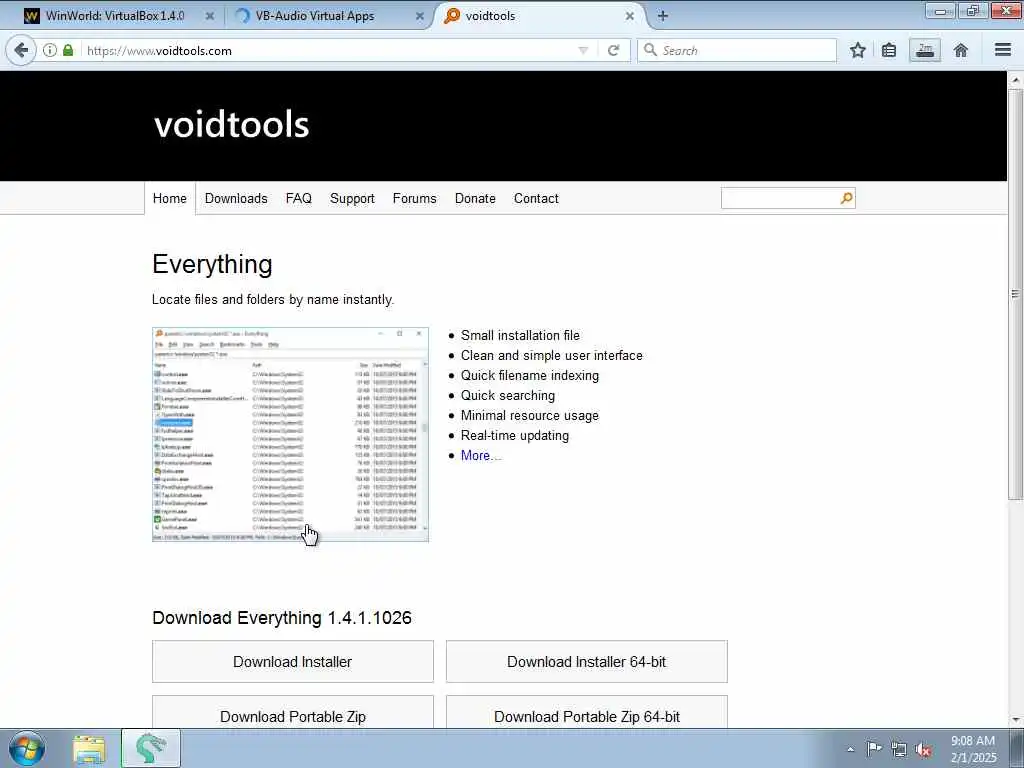This screenshot has height=768, width=1024.
Task: Open the Home navigation item
Action: pyautogui.click(x=170, y=199)
